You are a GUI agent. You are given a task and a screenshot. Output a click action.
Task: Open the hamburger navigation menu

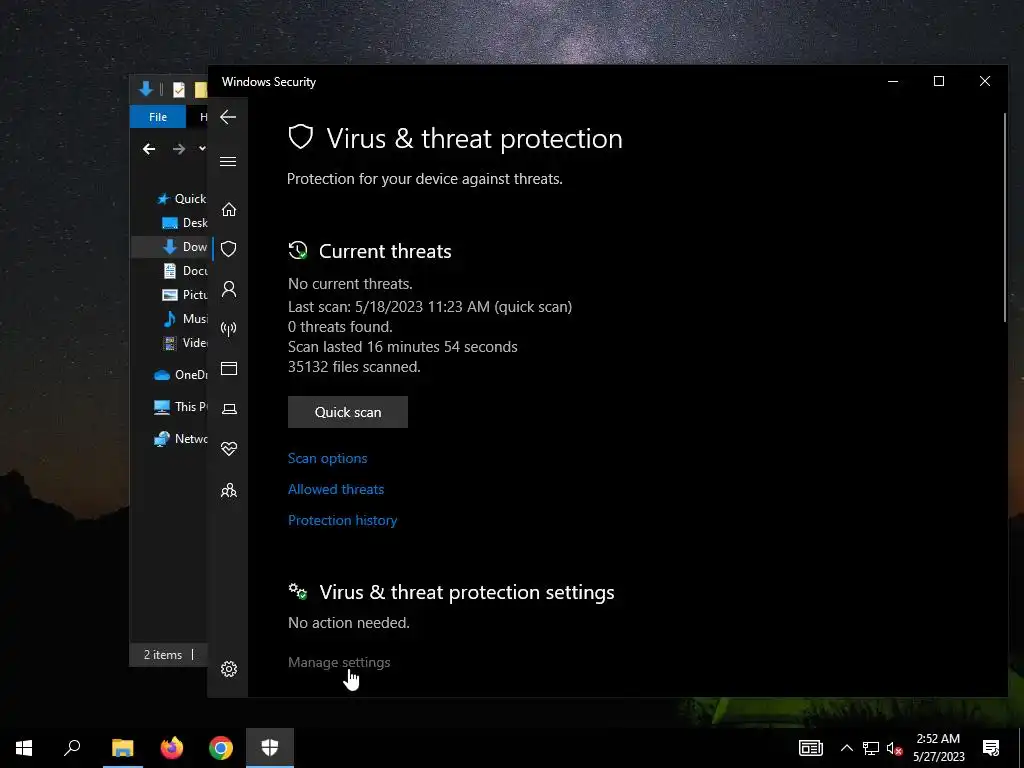[x=228, y=161]
